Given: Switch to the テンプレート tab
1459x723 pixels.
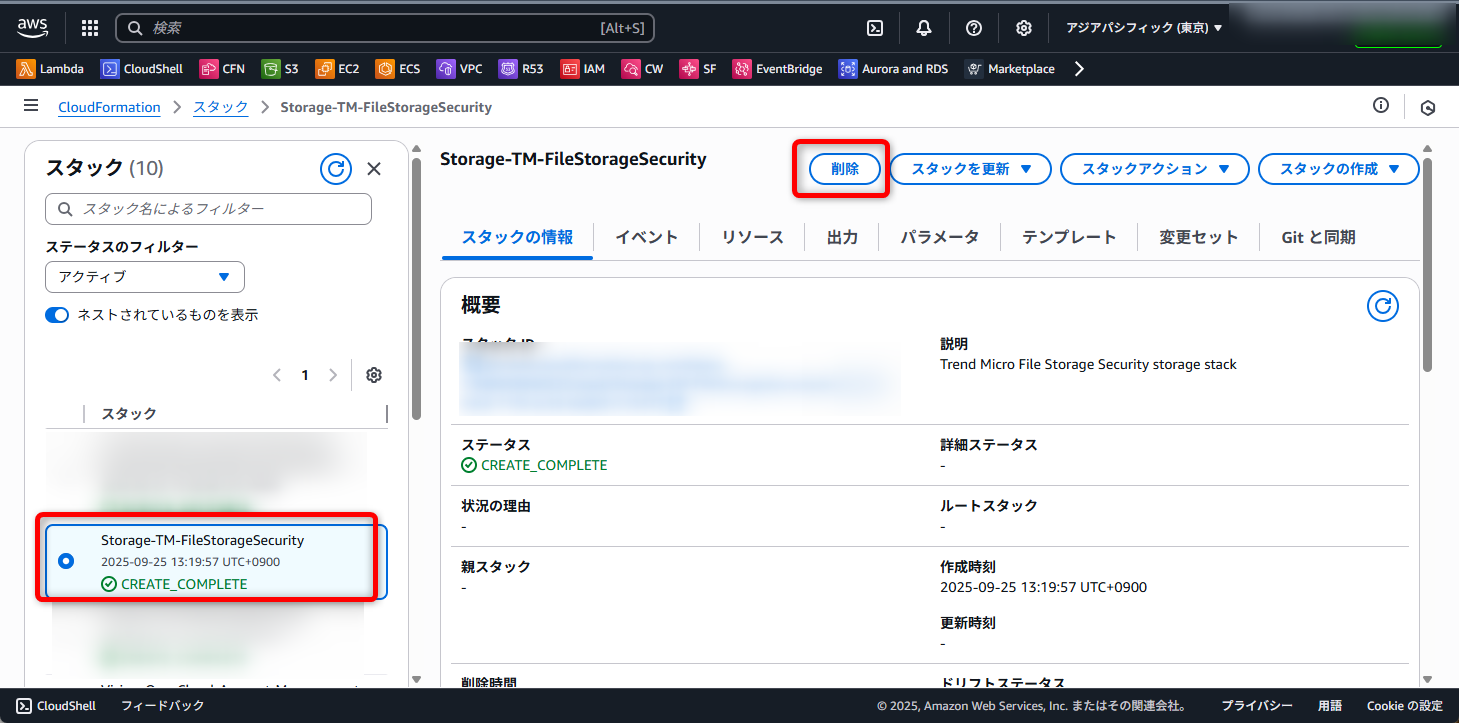Looking at the screenshot, I should (1068, 237).
